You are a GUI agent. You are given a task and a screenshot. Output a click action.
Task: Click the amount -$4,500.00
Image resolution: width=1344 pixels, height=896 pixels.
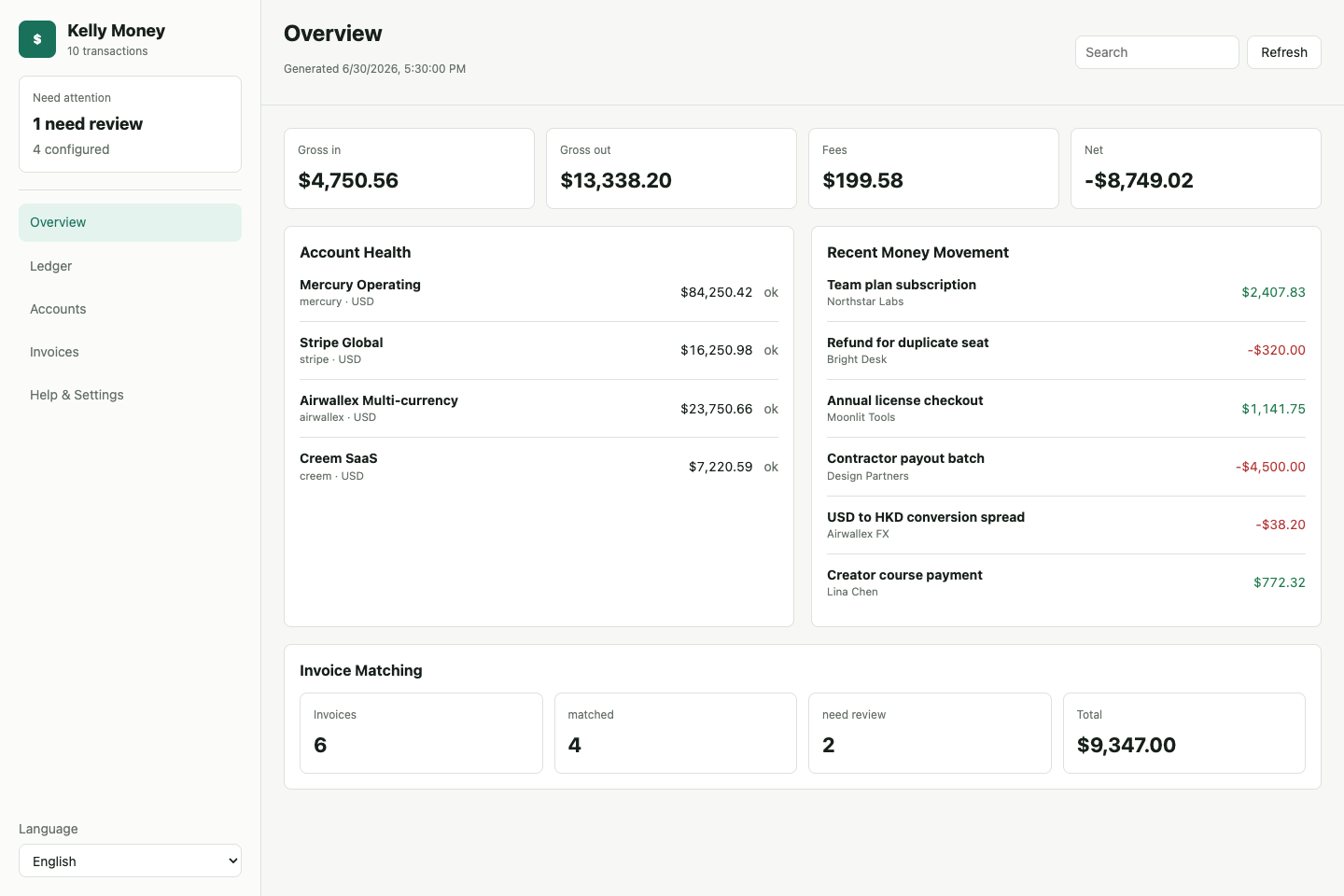(1270, 467)
